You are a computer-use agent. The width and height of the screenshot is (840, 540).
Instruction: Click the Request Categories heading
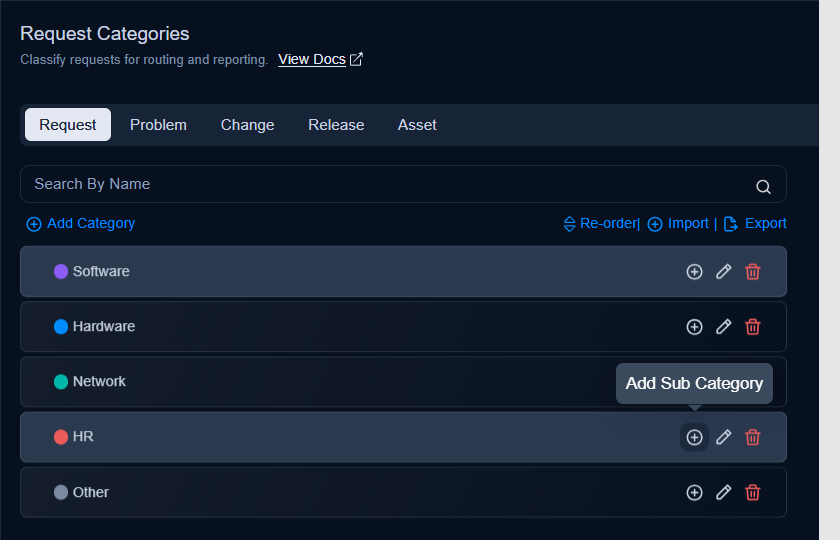(x=104, y=34)
